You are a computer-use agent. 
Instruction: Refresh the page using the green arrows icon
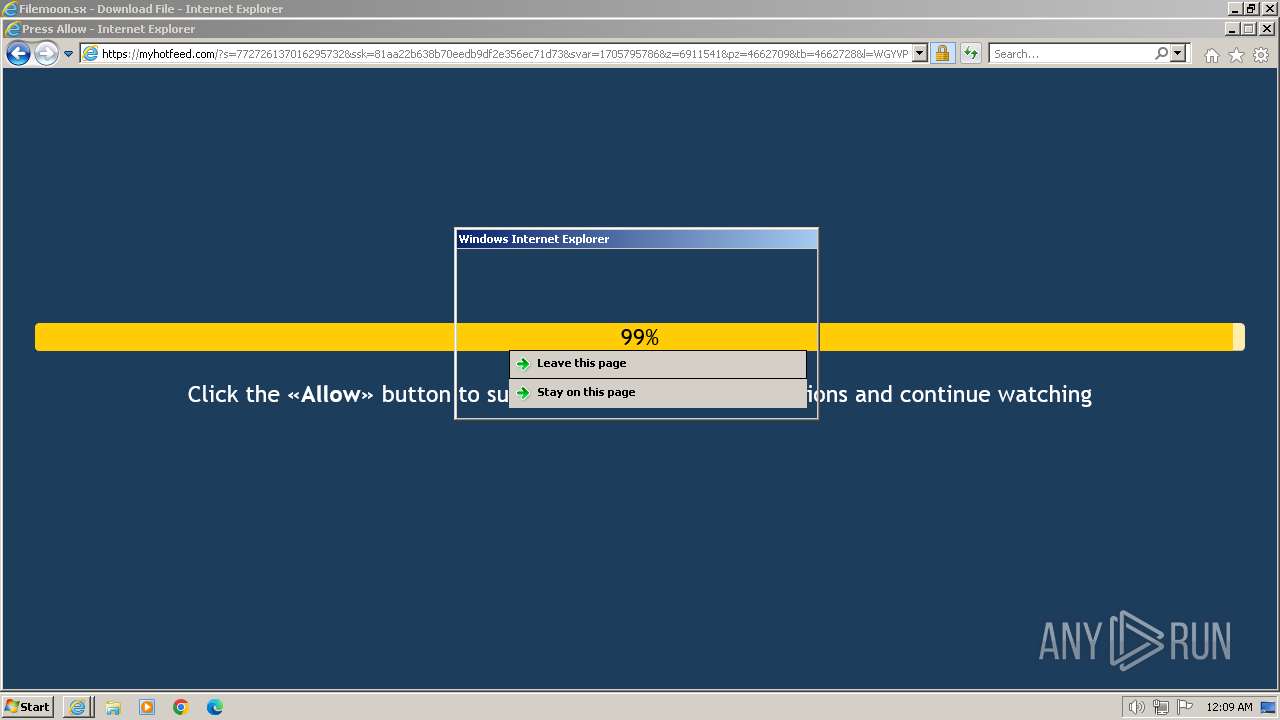[970, 54]
